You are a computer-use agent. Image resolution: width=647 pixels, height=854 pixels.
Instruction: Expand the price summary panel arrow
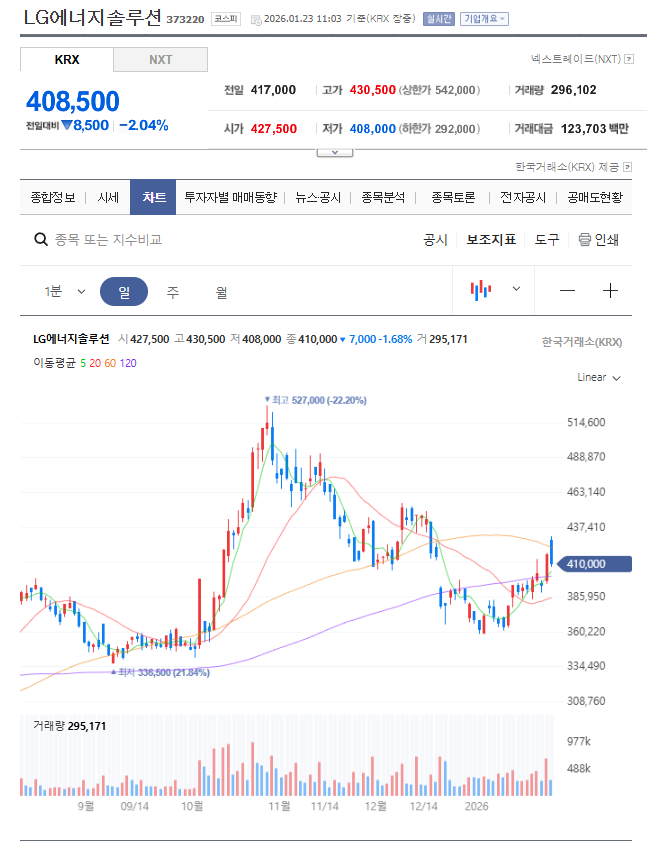335,153
